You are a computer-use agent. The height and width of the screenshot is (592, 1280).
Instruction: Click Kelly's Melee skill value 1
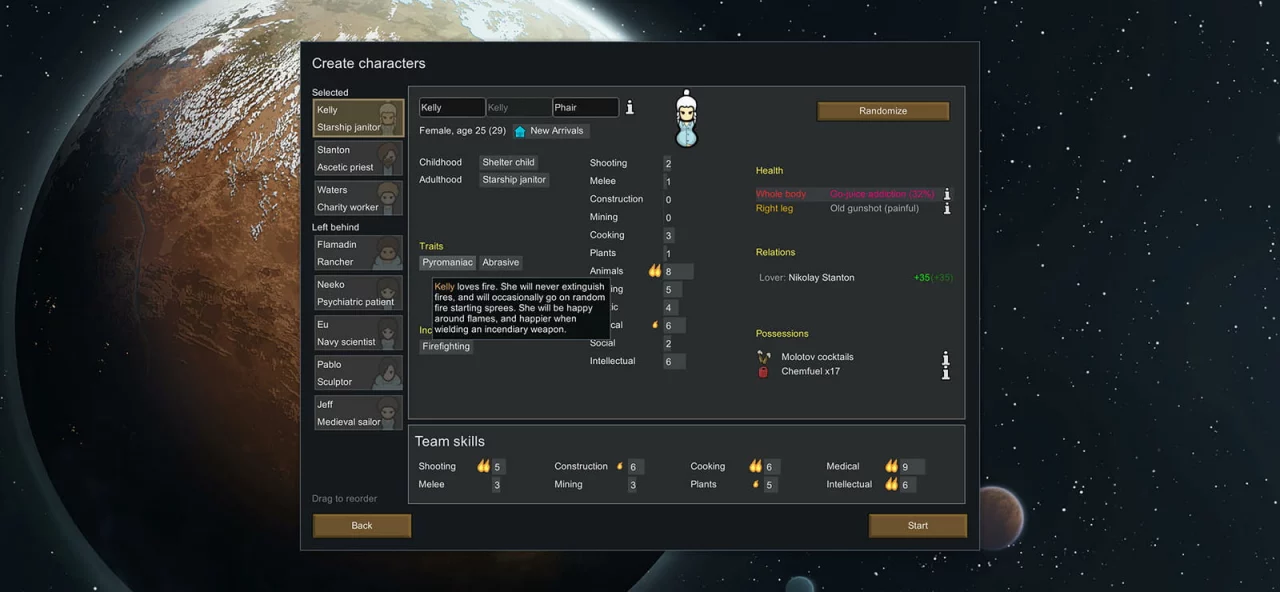[668, 182]
